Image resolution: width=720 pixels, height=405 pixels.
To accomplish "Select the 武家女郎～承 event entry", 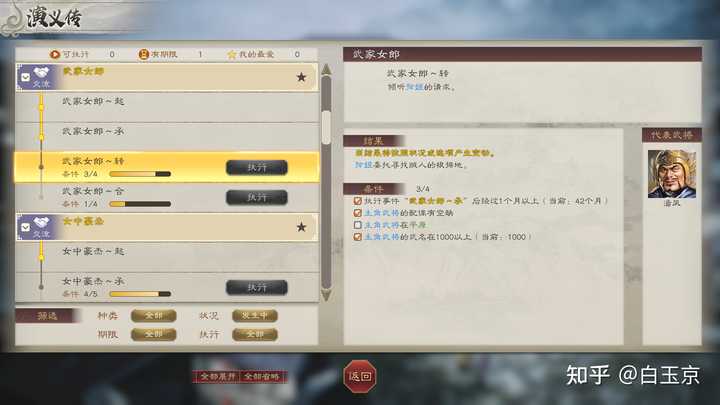I will 167,137.
